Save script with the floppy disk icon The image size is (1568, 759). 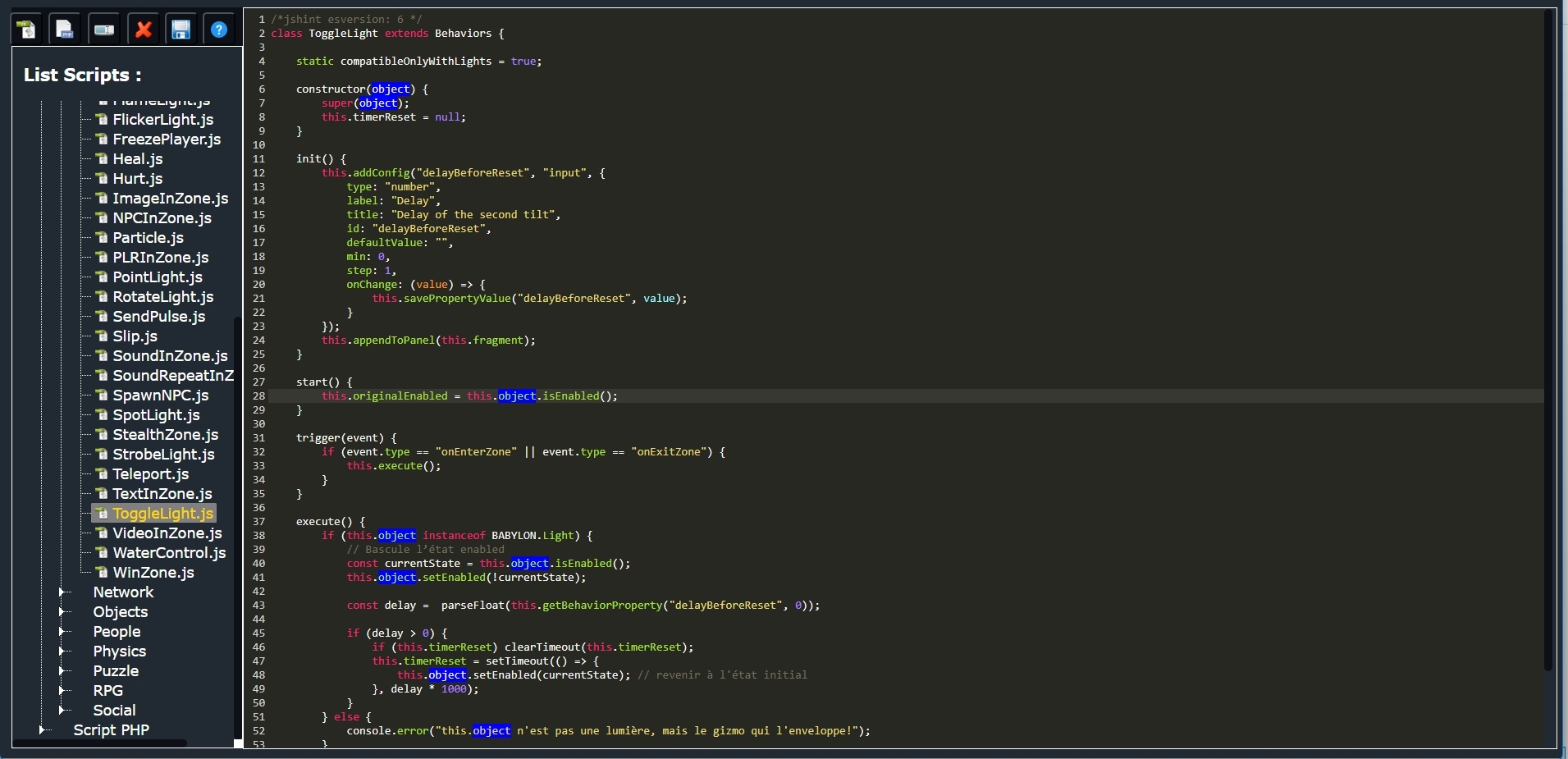181,30
